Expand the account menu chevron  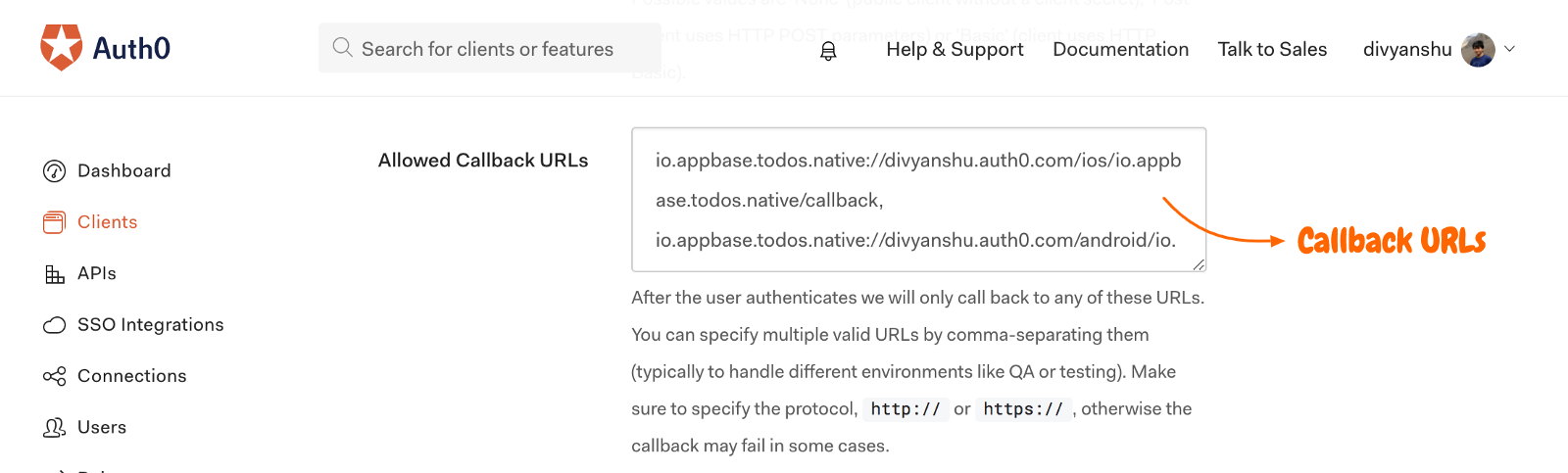[x=1509, y=49]
